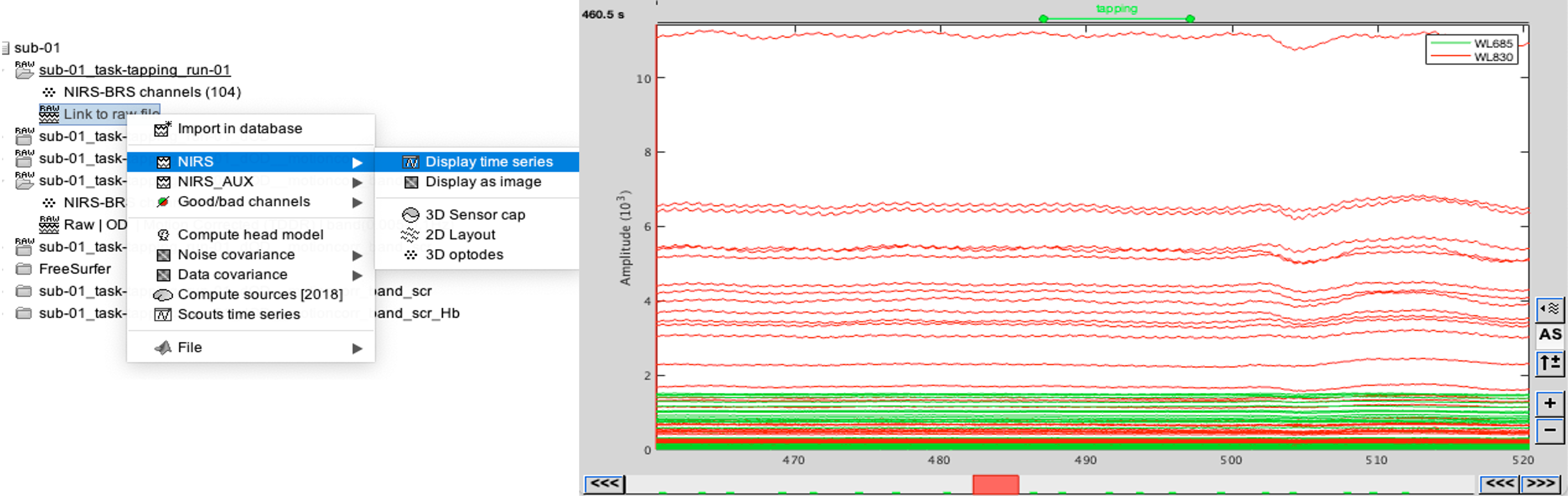Advance time window with >>> button
The image size is (1568, 497).
tap(1541, 484)
